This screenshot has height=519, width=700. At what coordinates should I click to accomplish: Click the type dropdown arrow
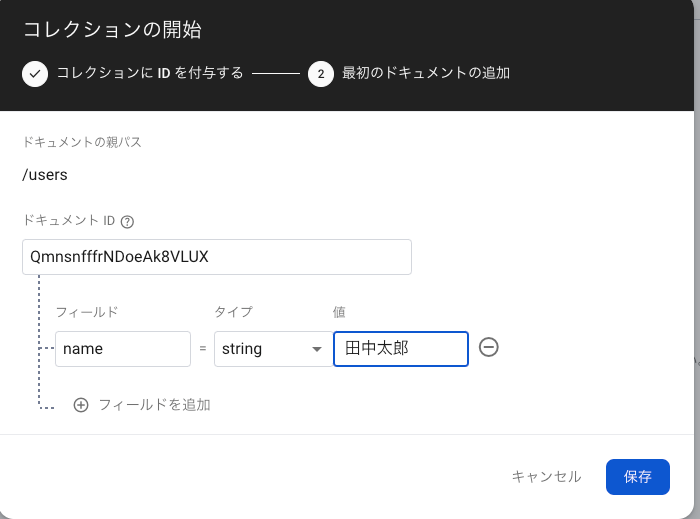317,349
